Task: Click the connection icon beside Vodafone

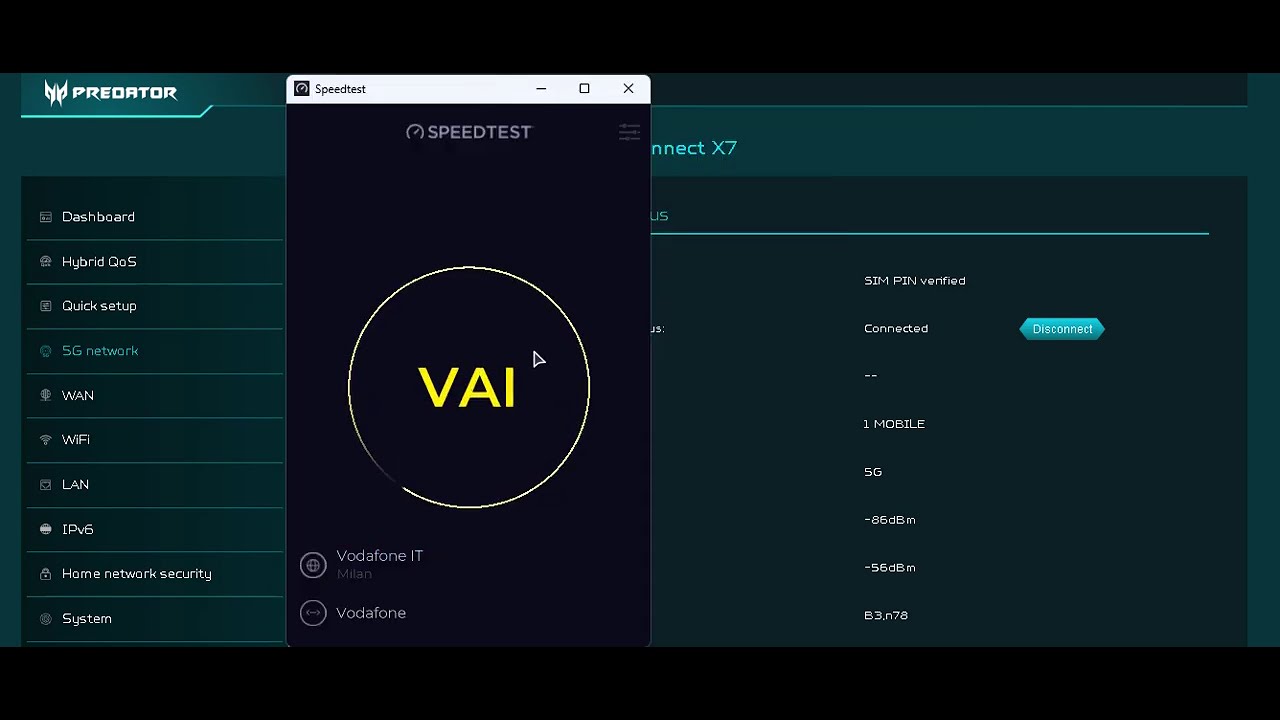Action: tap(313, 613)
